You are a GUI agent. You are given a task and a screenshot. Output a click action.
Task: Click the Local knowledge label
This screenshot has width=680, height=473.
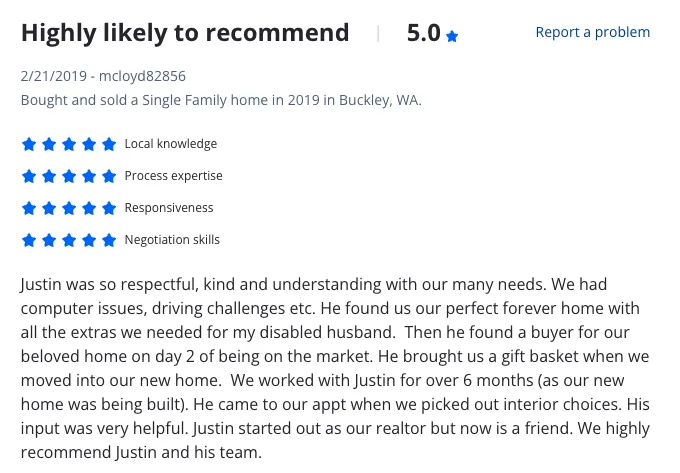(x=171, y=144)
